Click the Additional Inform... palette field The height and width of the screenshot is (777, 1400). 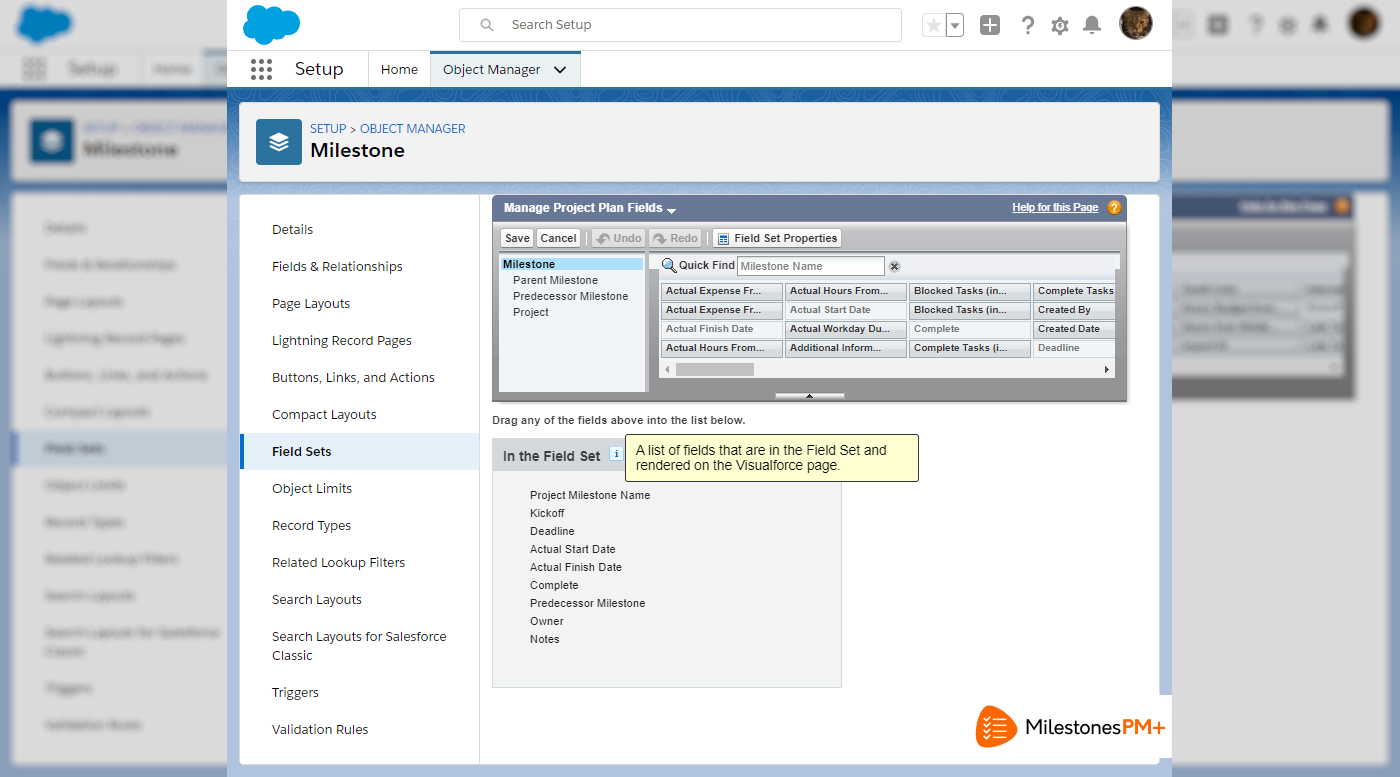pyautogui.click(x=846, y=348)
